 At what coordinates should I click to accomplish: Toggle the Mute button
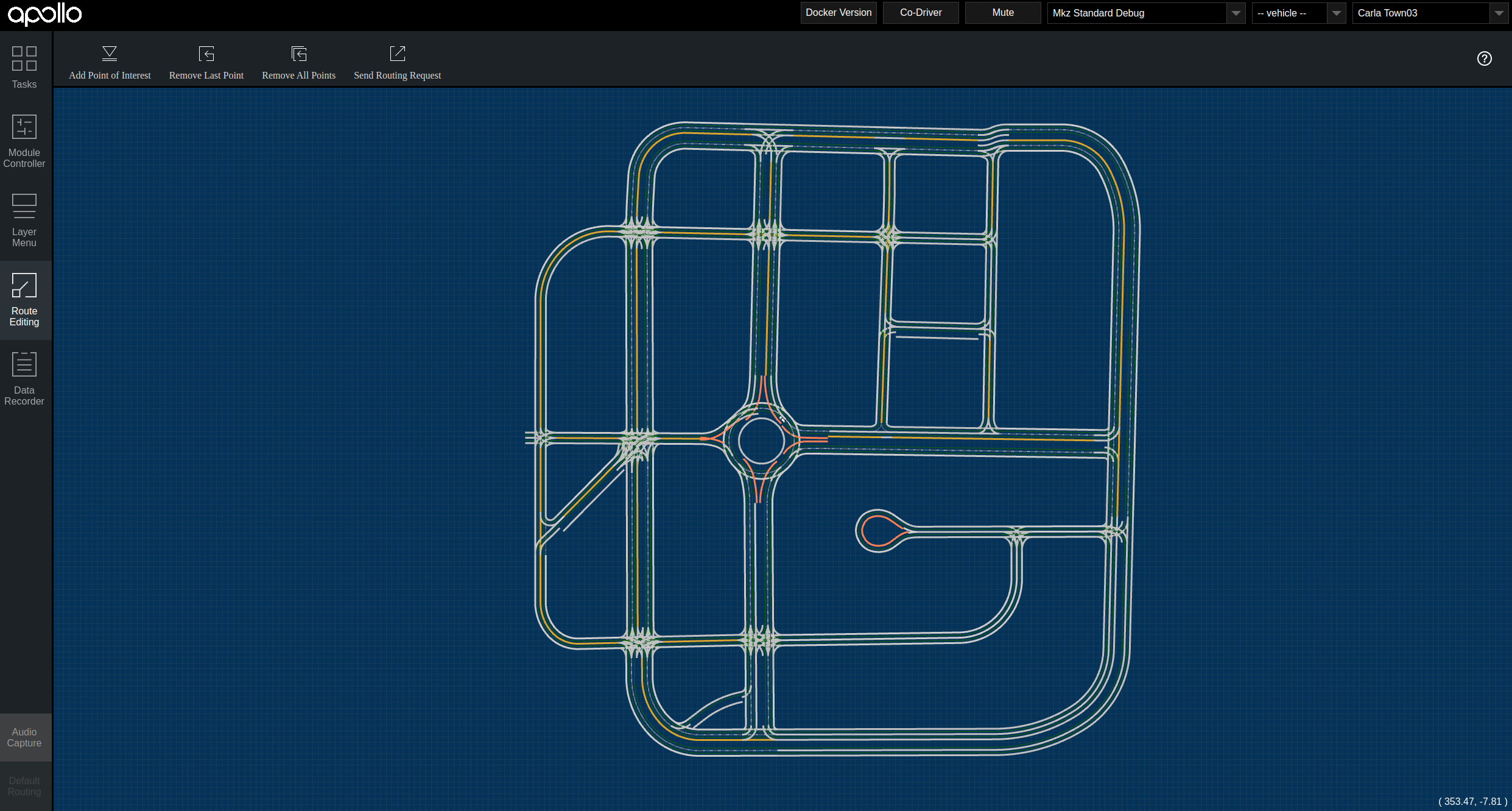[x=1002, y=13]
